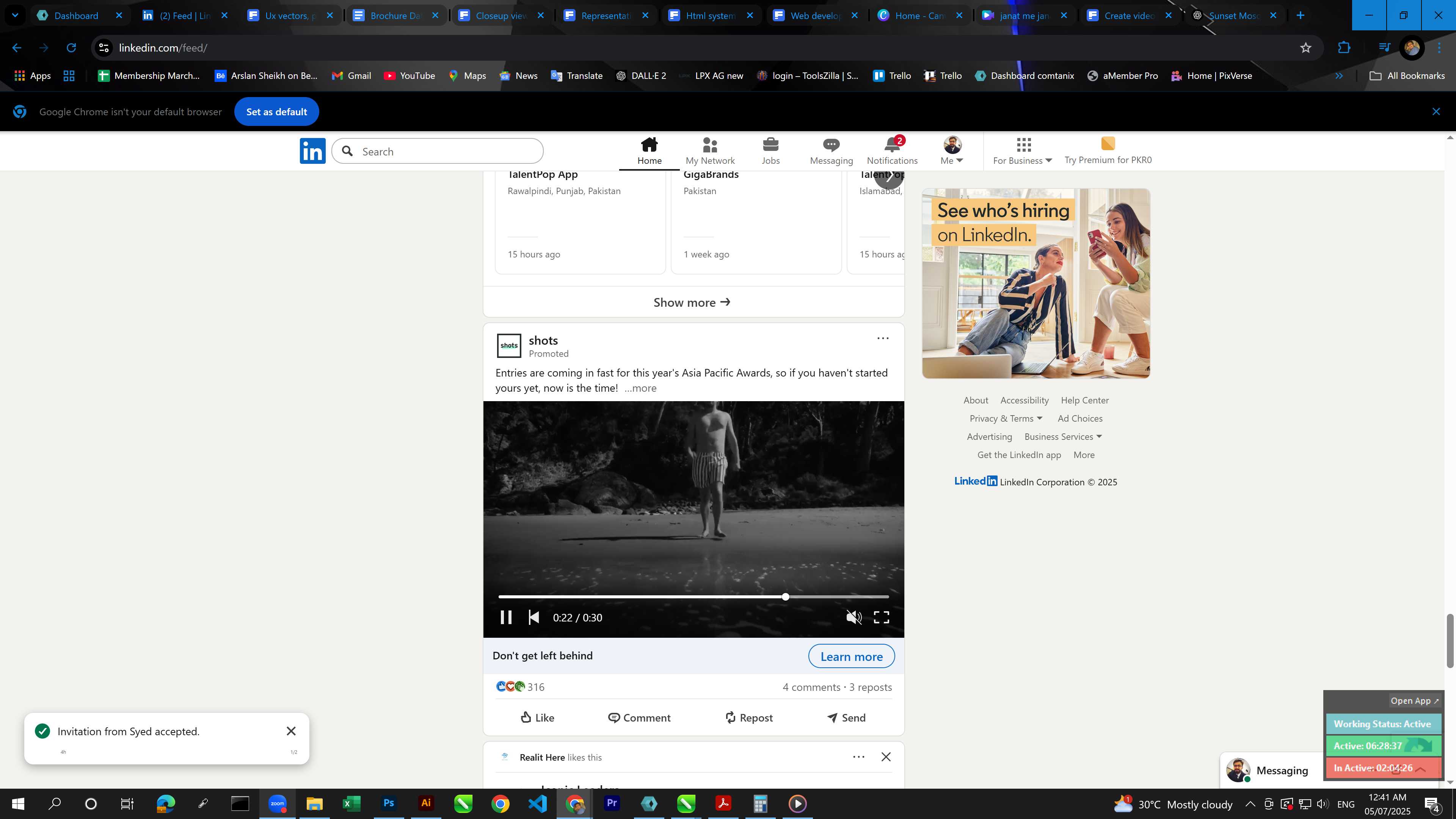
Task: Expand Business Services dropdown
Action: tap(1063, 437)
